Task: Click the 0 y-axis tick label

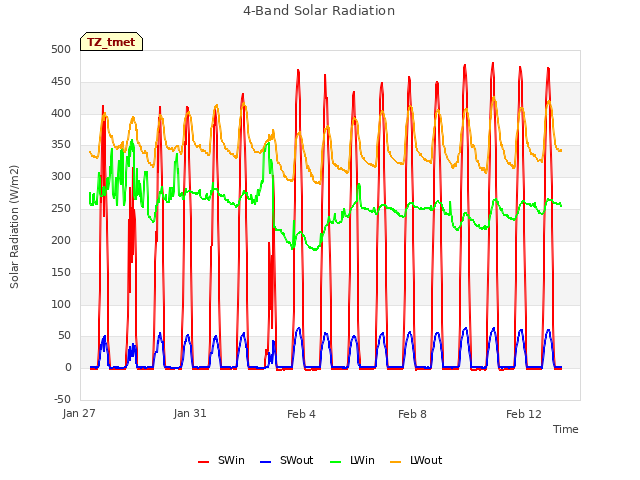Action: 68,367
